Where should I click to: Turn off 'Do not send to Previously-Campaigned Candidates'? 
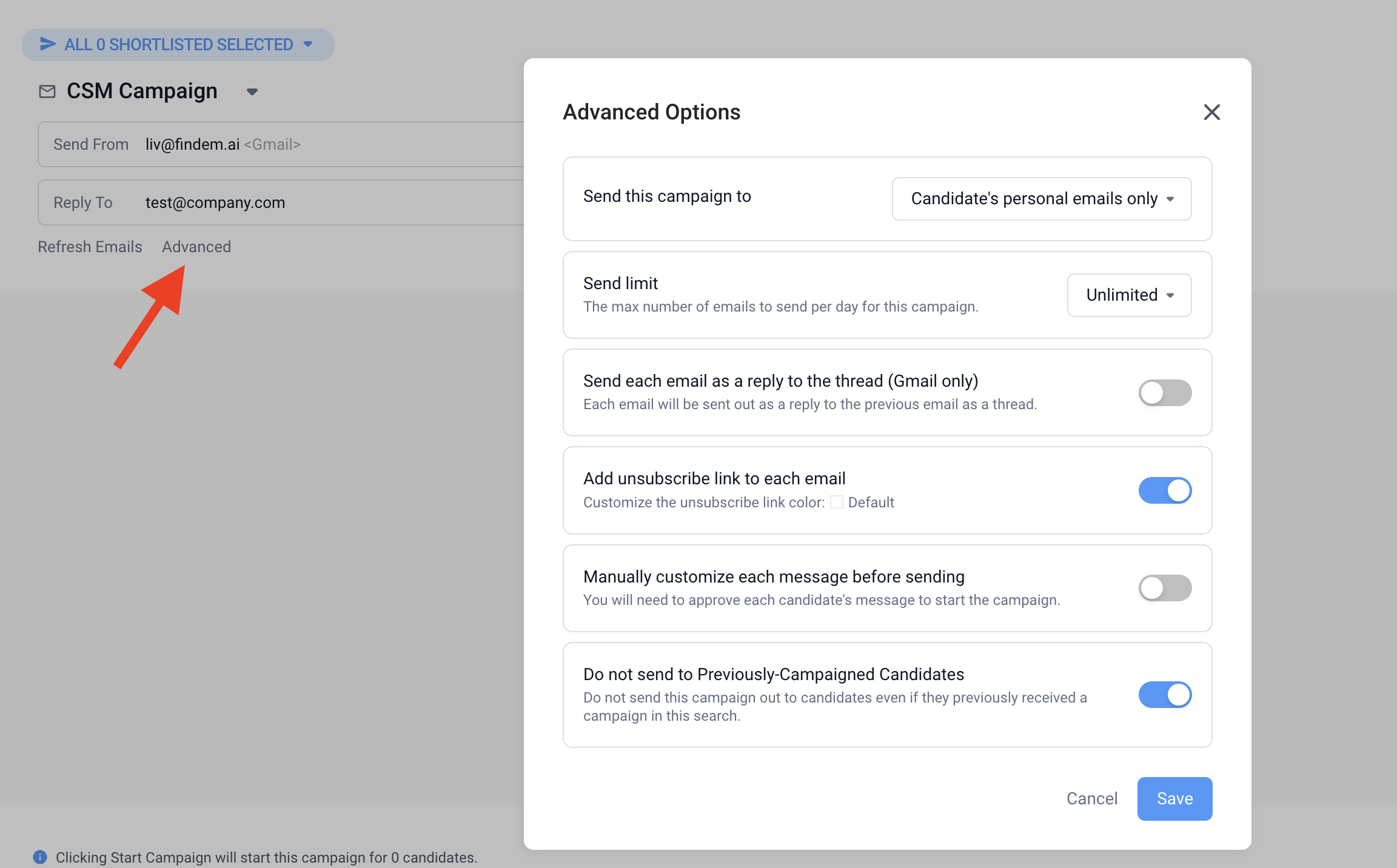pos(1165,695)
